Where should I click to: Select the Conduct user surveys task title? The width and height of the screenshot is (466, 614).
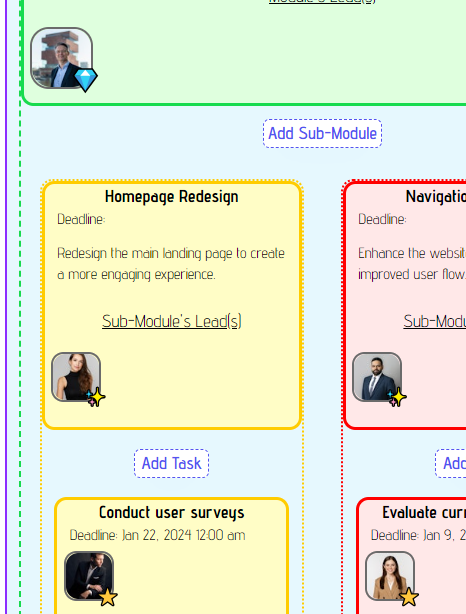point(172,513)
